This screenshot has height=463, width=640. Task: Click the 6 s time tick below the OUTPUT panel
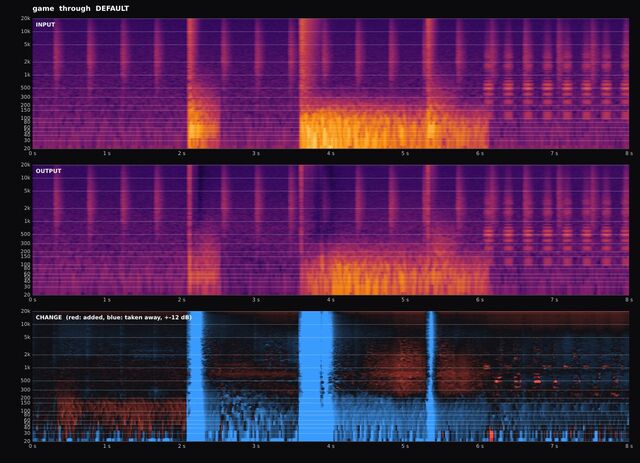click(x=480, y=300)
